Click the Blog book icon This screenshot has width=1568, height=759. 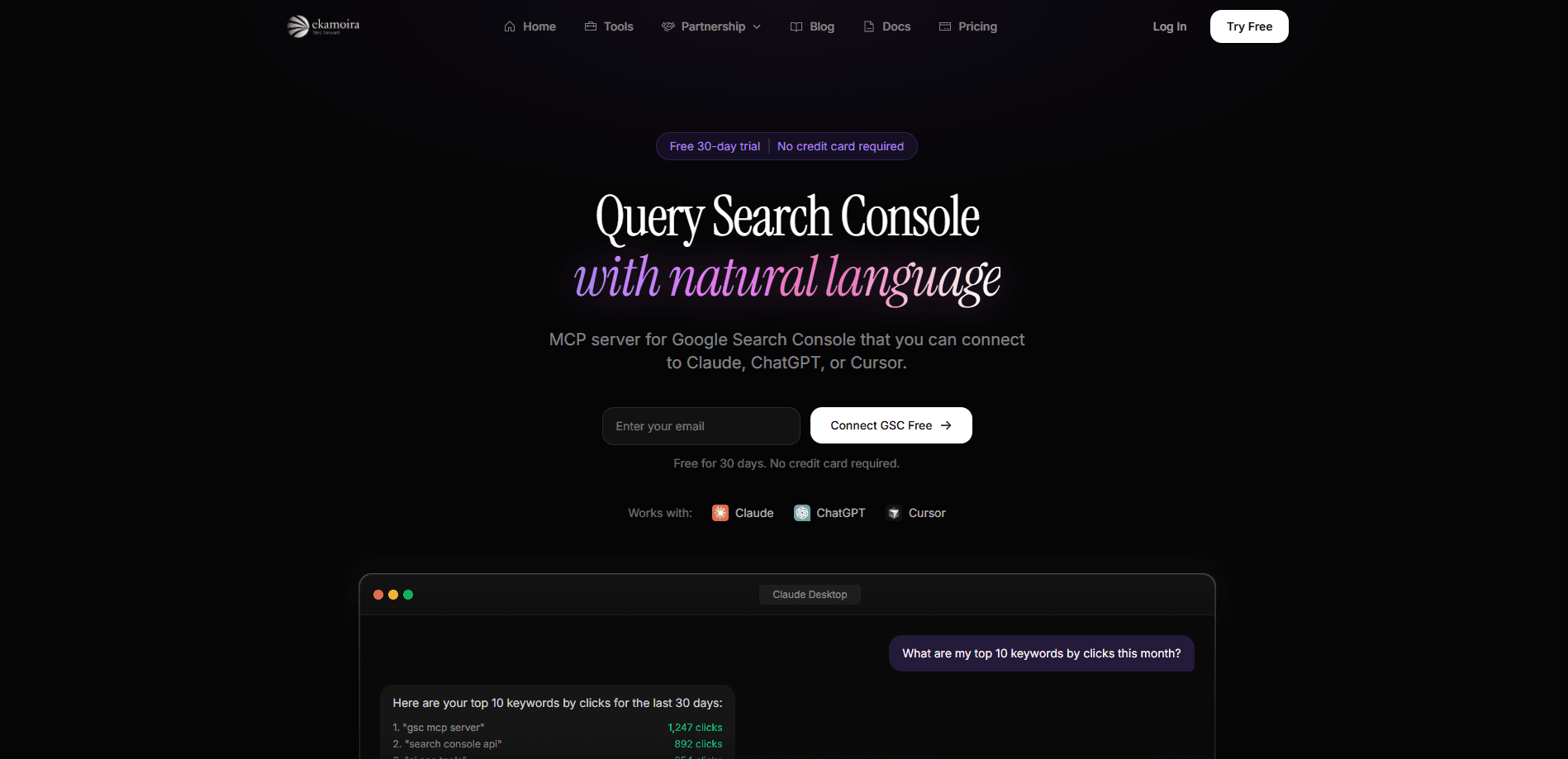pos(796,26)
